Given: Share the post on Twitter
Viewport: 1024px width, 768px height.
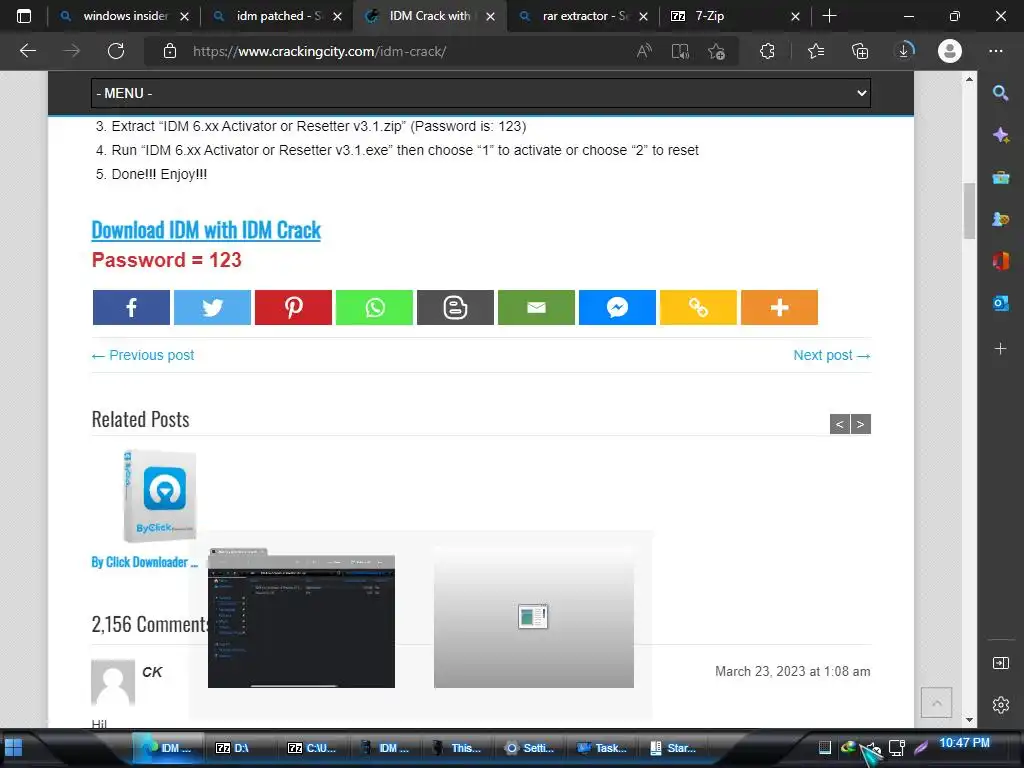Looking at the screenshot, I should [212, 308].
